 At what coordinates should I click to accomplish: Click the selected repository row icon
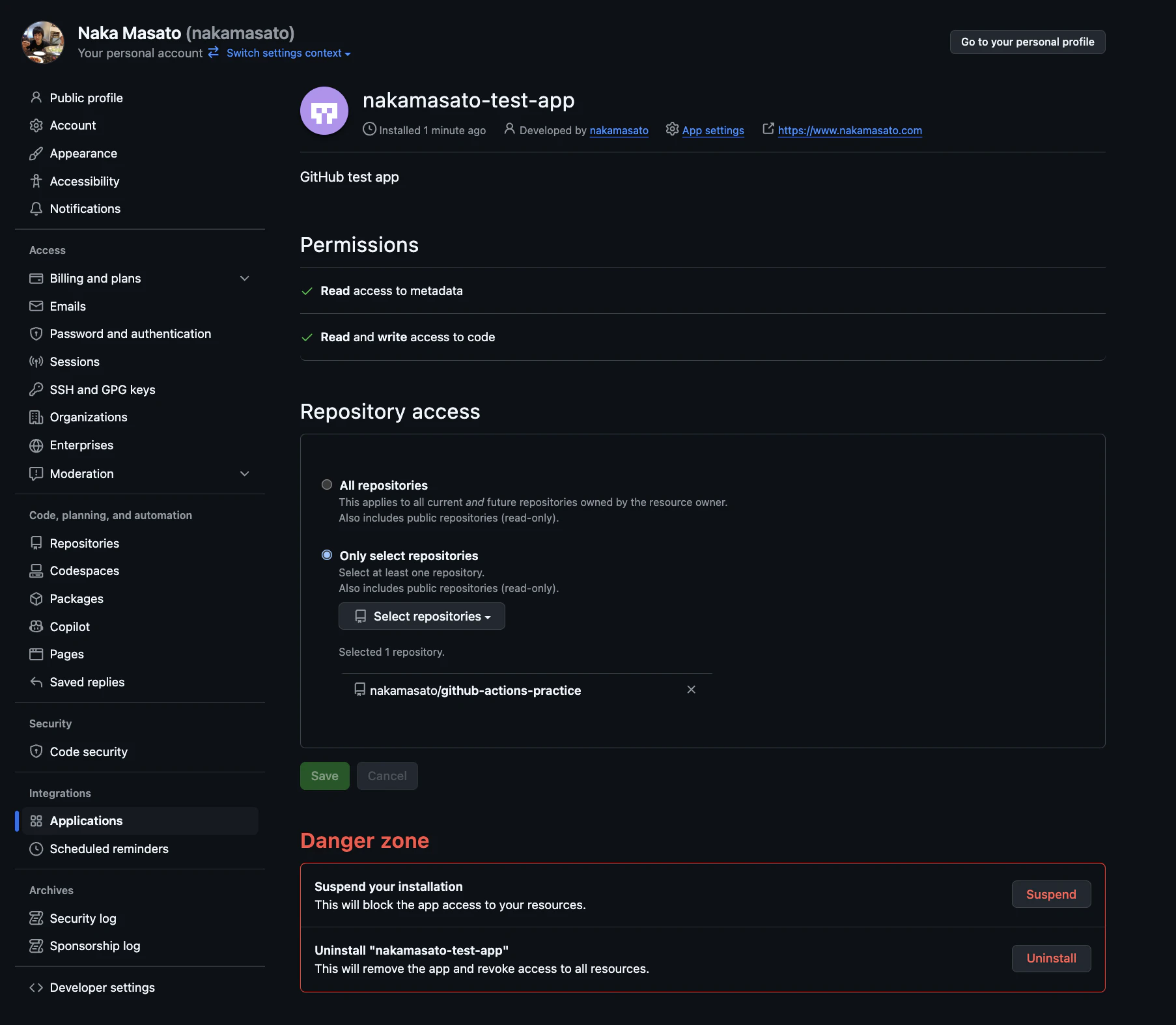[x=359, y=690]
